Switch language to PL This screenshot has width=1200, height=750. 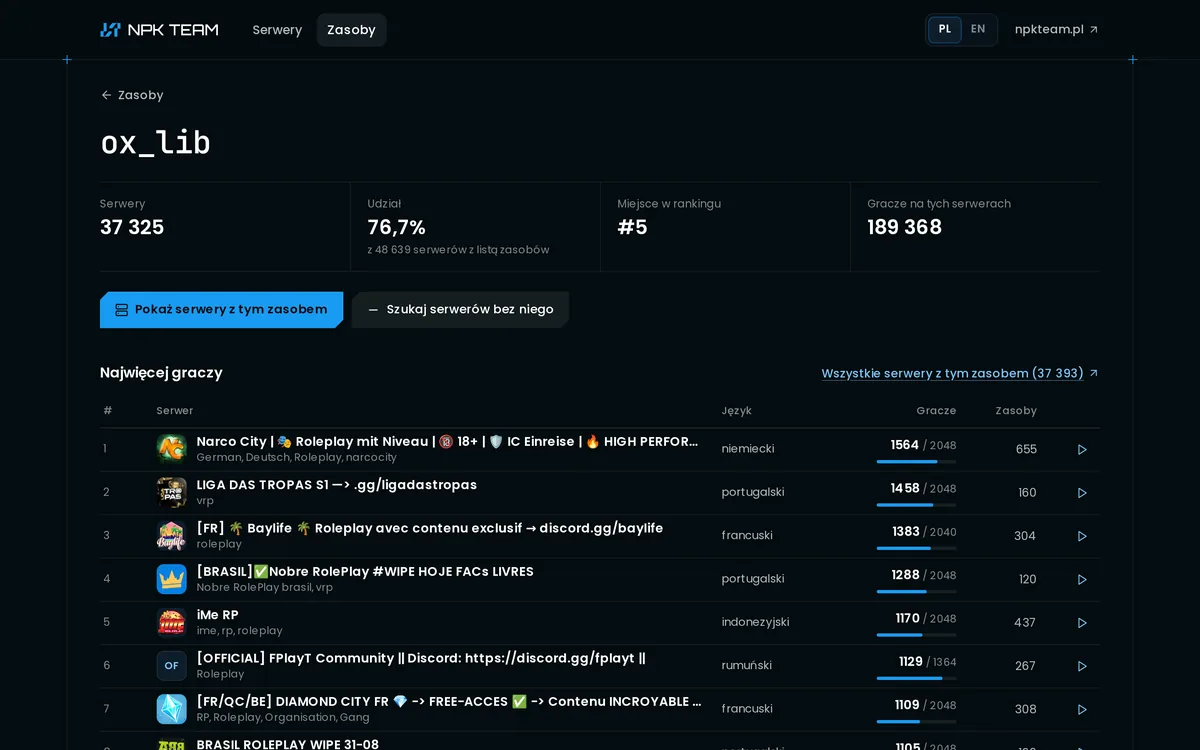(945, 29)
